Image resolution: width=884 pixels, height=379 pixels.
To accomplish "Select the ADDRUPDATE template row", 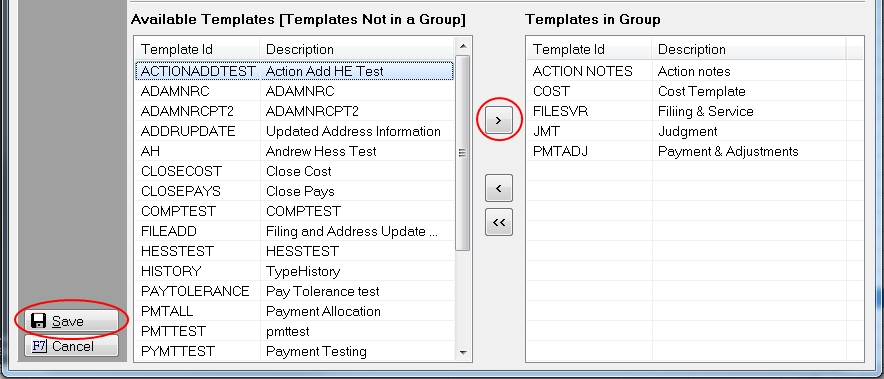I will coord(294,131).
